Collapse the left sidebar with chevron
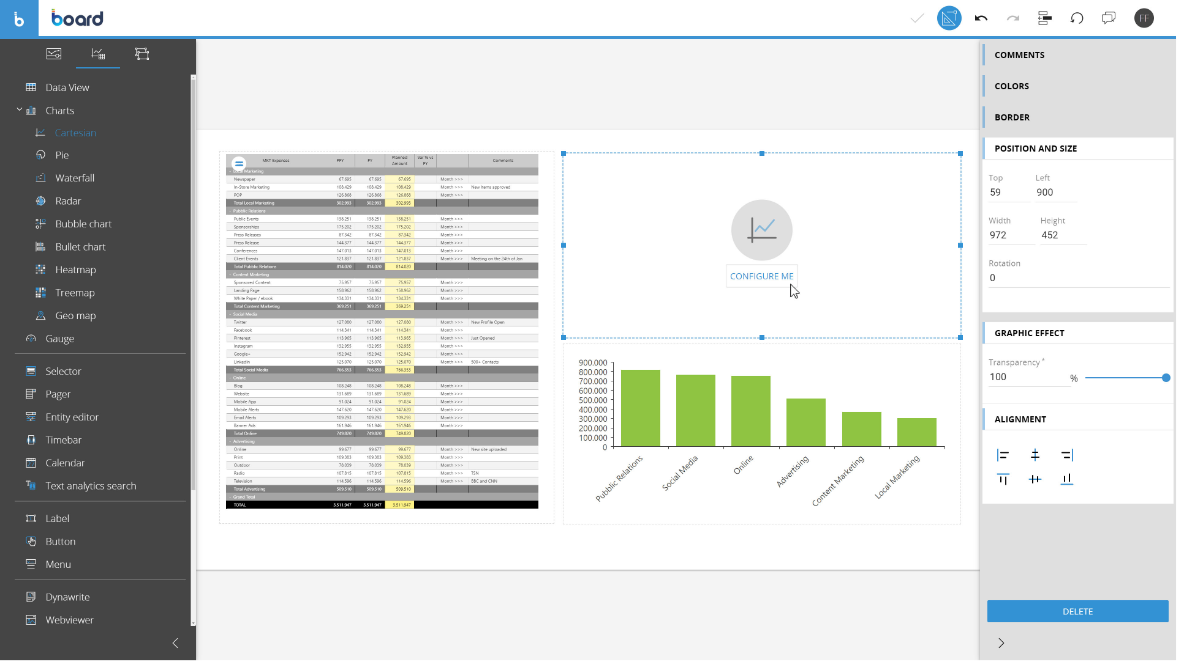The width and height of the screenshot is (1177, 661). tap(176, 643)
